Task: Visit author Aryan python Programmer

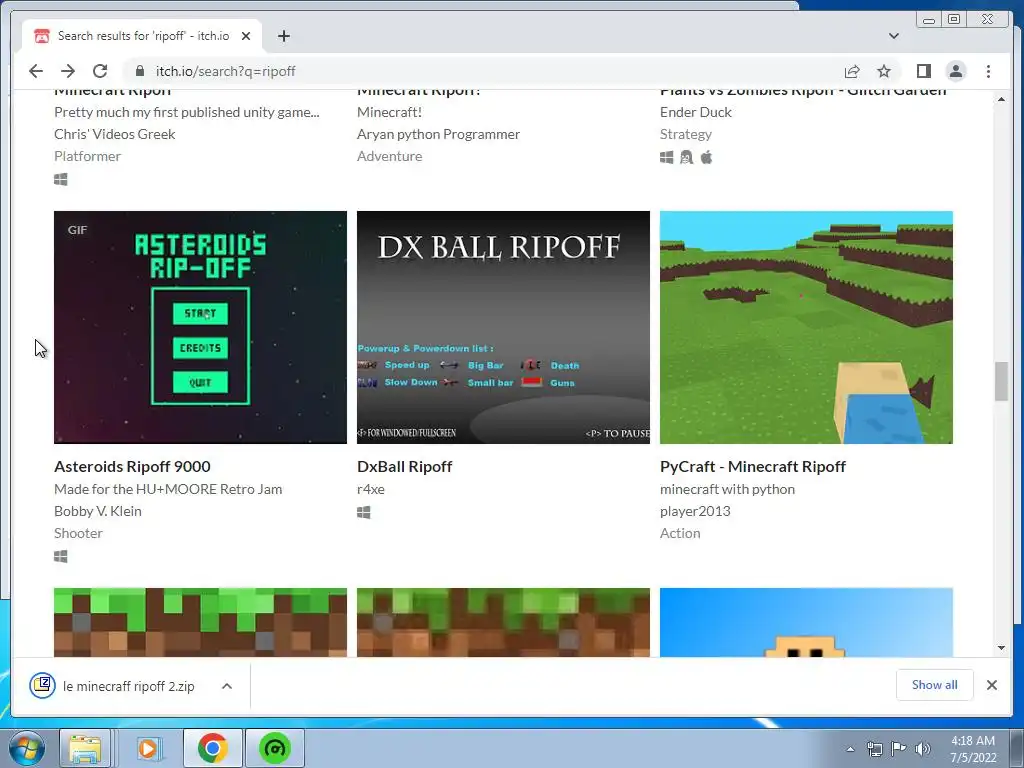Action: [439, 134]
